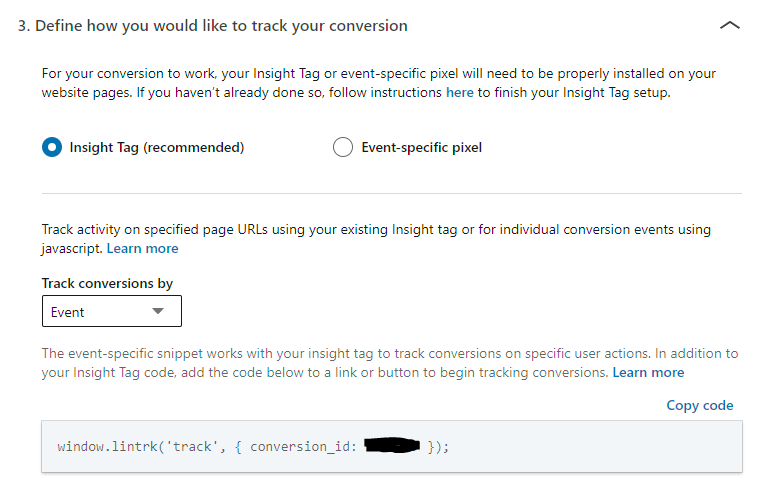Click the 'window.lintrk' text in the snippet
The height and width of the screenshot is (493, 774).
click(x=108, y=447)
